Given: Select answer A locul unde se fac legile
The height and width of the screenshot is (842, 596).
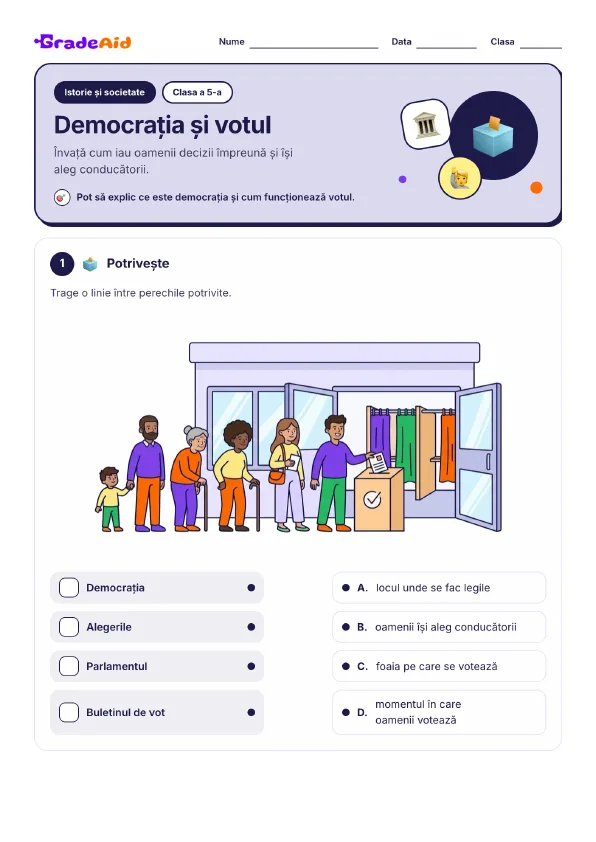Looking at the screenshot, I should click(439, 587).
